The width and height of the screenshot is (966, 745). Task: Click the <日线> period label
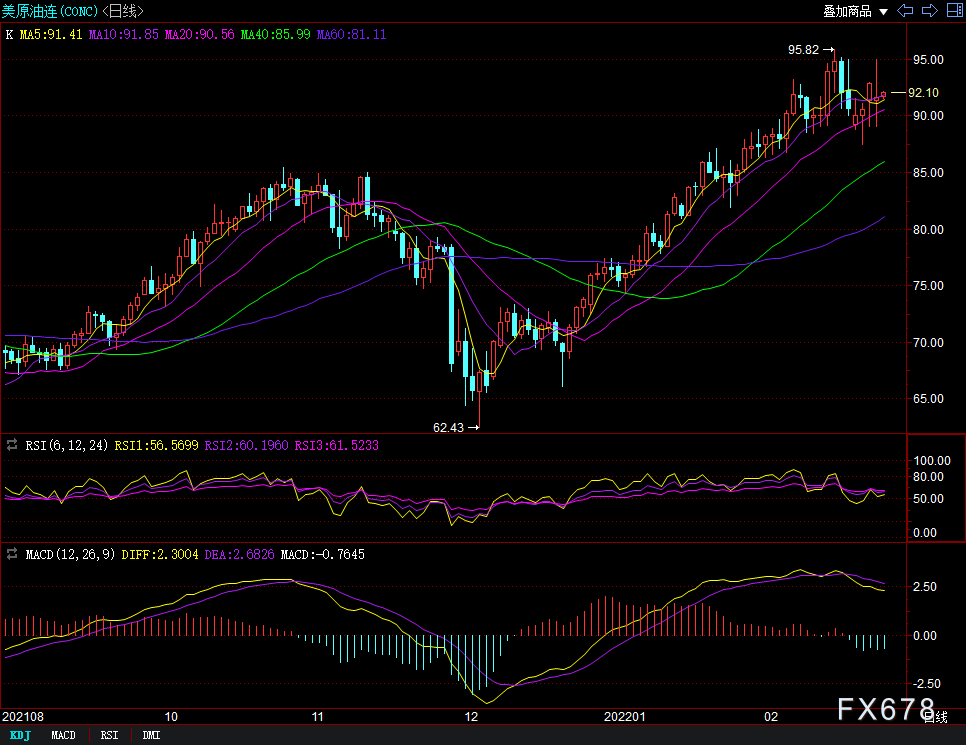coord(123,11)
